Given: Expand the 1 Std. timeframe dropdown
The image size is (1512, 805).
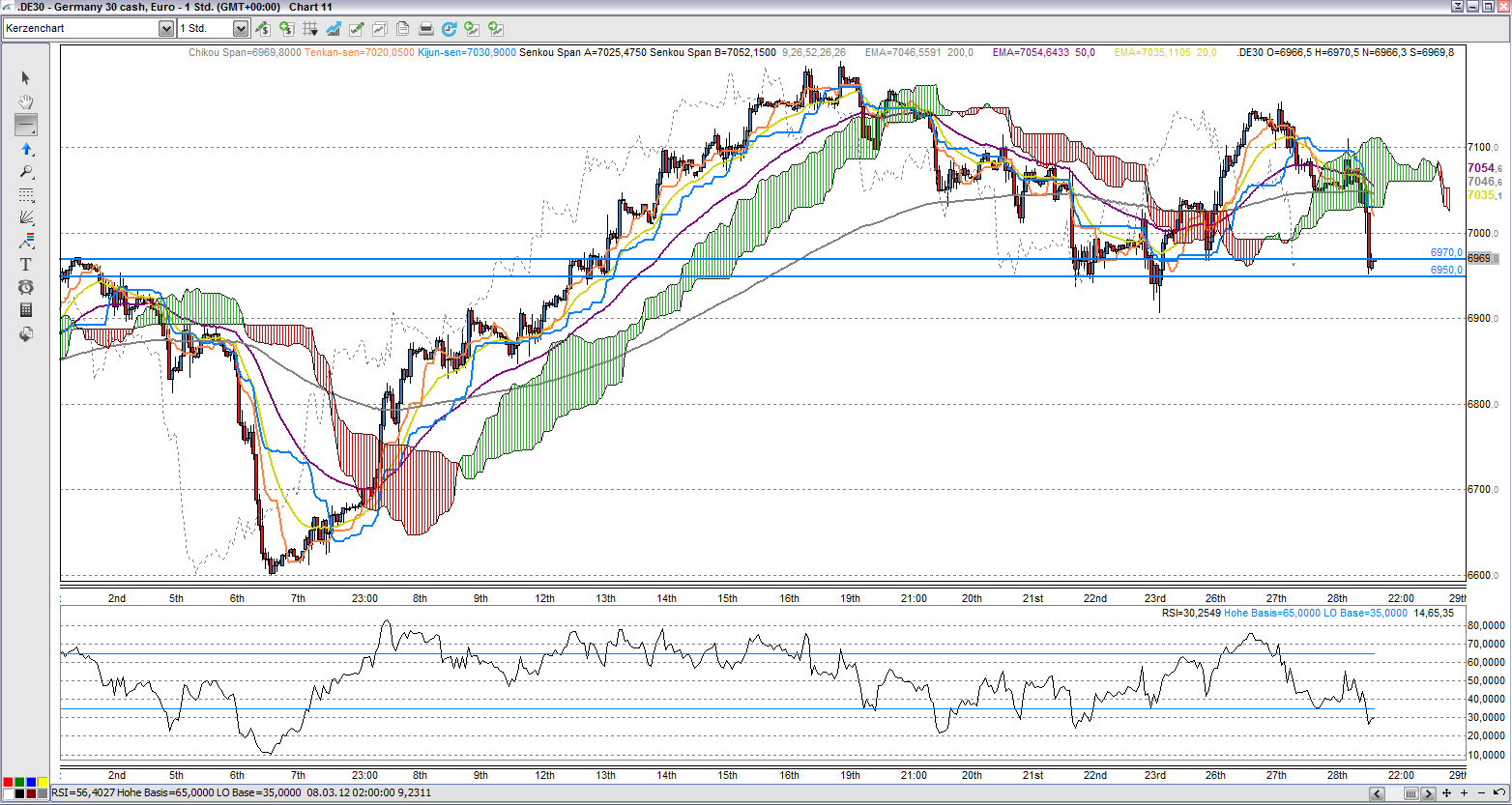Looking at the screenshot, I should tap(241, 29).
